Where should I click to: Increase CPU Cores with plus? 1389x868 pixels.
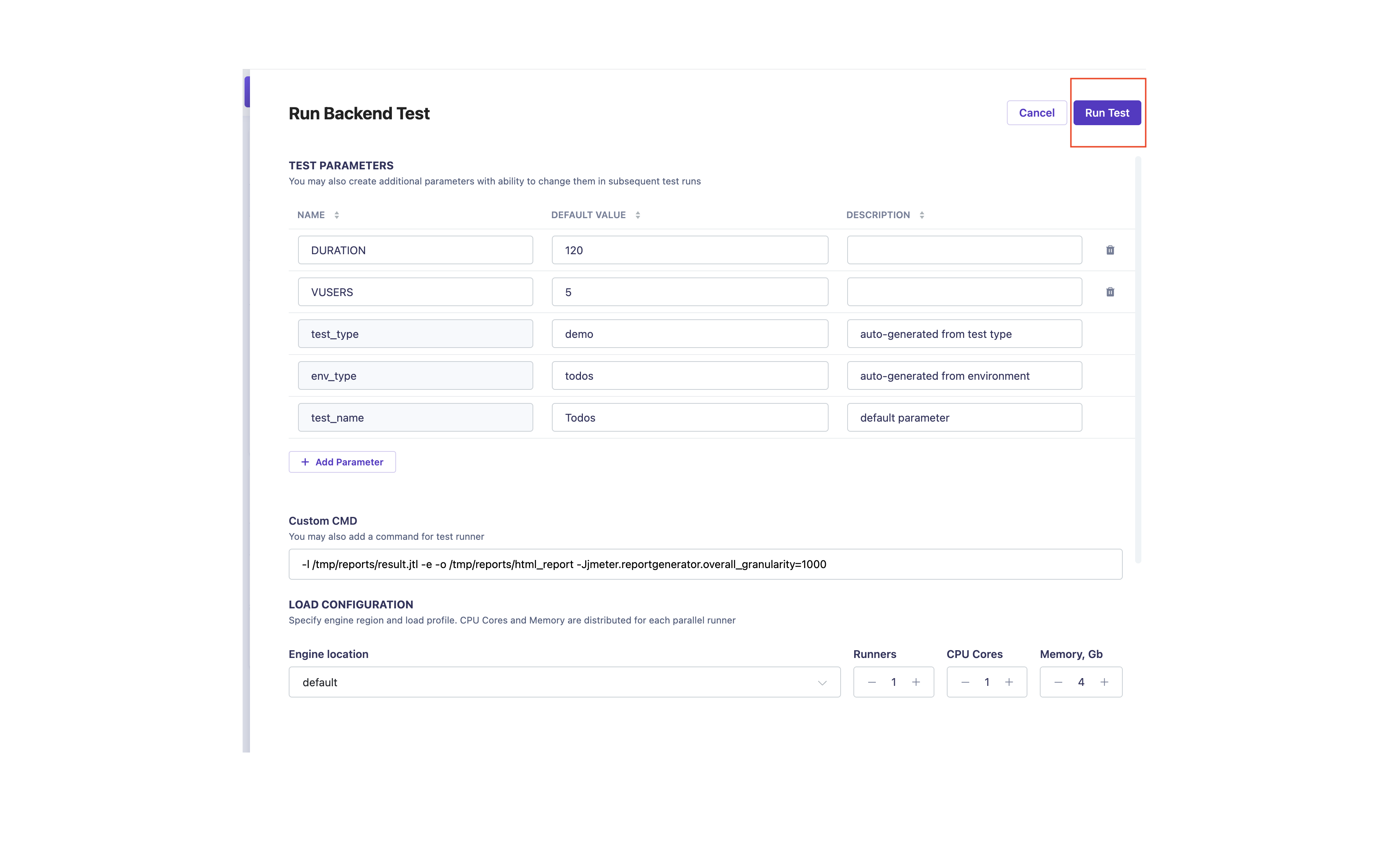click(1009, 682)
